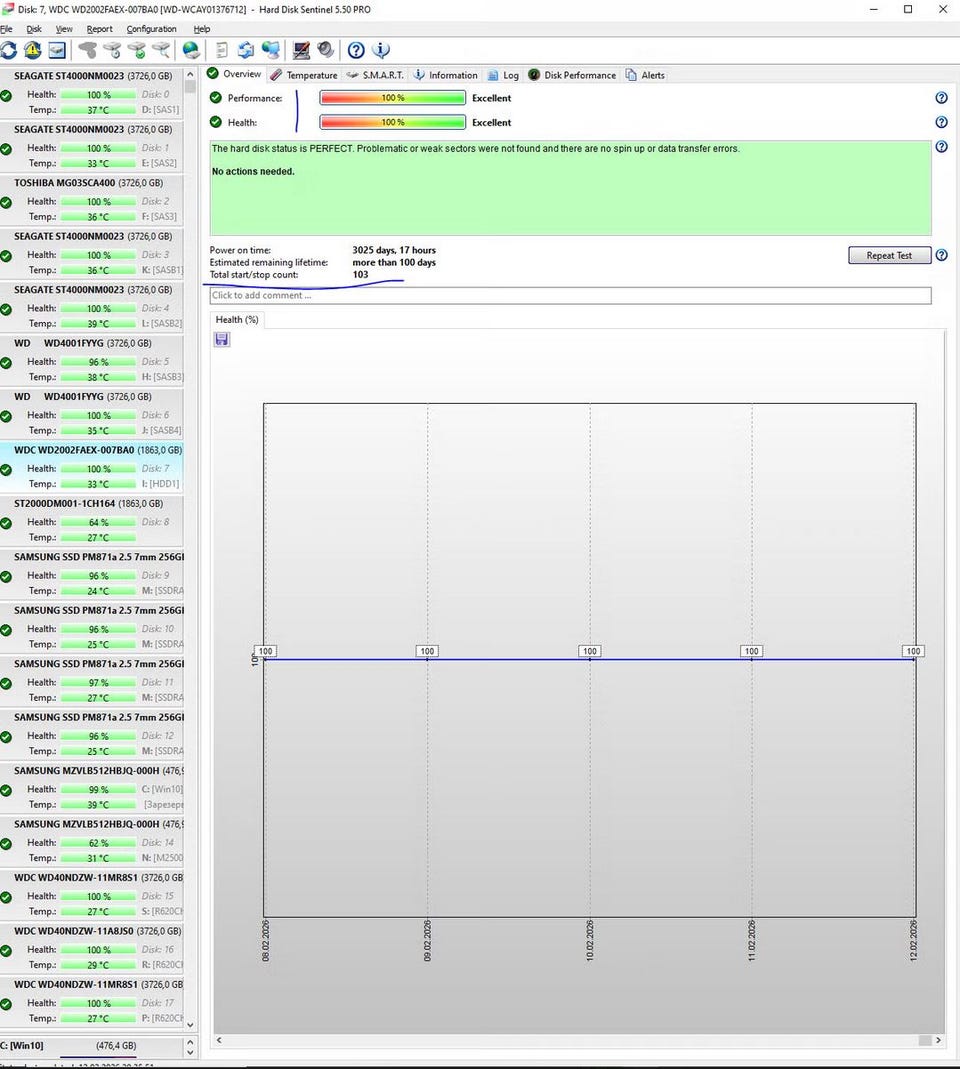Open the Report menu
This screenshot has width=960, height=1069.
(x=99, y=29)
